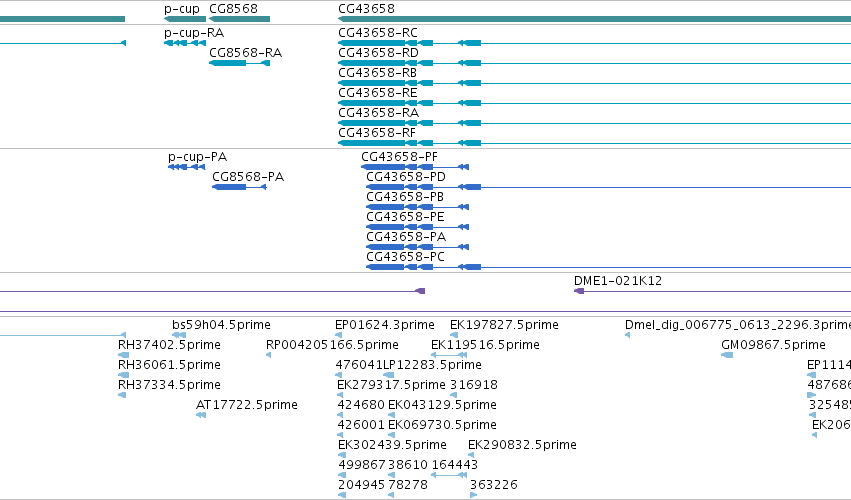This screenshot has width=851, height=500.
Task: Select protein CG43658-PE
Action: (405, 217)
